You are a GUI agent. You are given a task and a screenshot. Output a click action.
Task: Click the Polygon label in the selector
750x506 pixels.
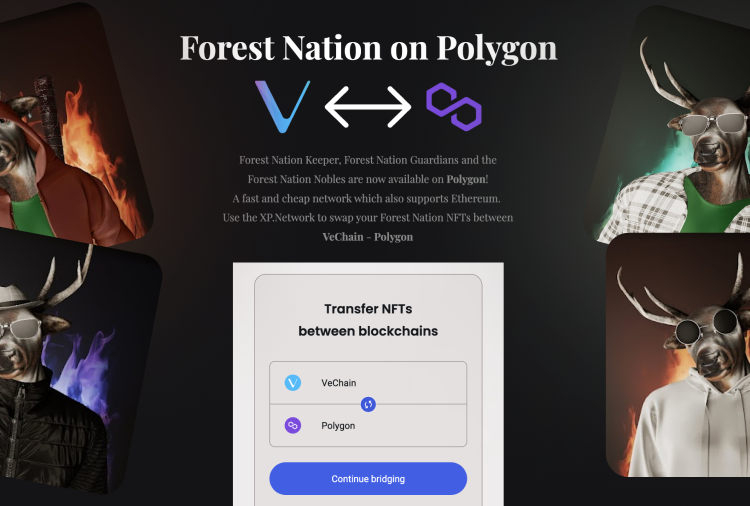coord(338,426)
